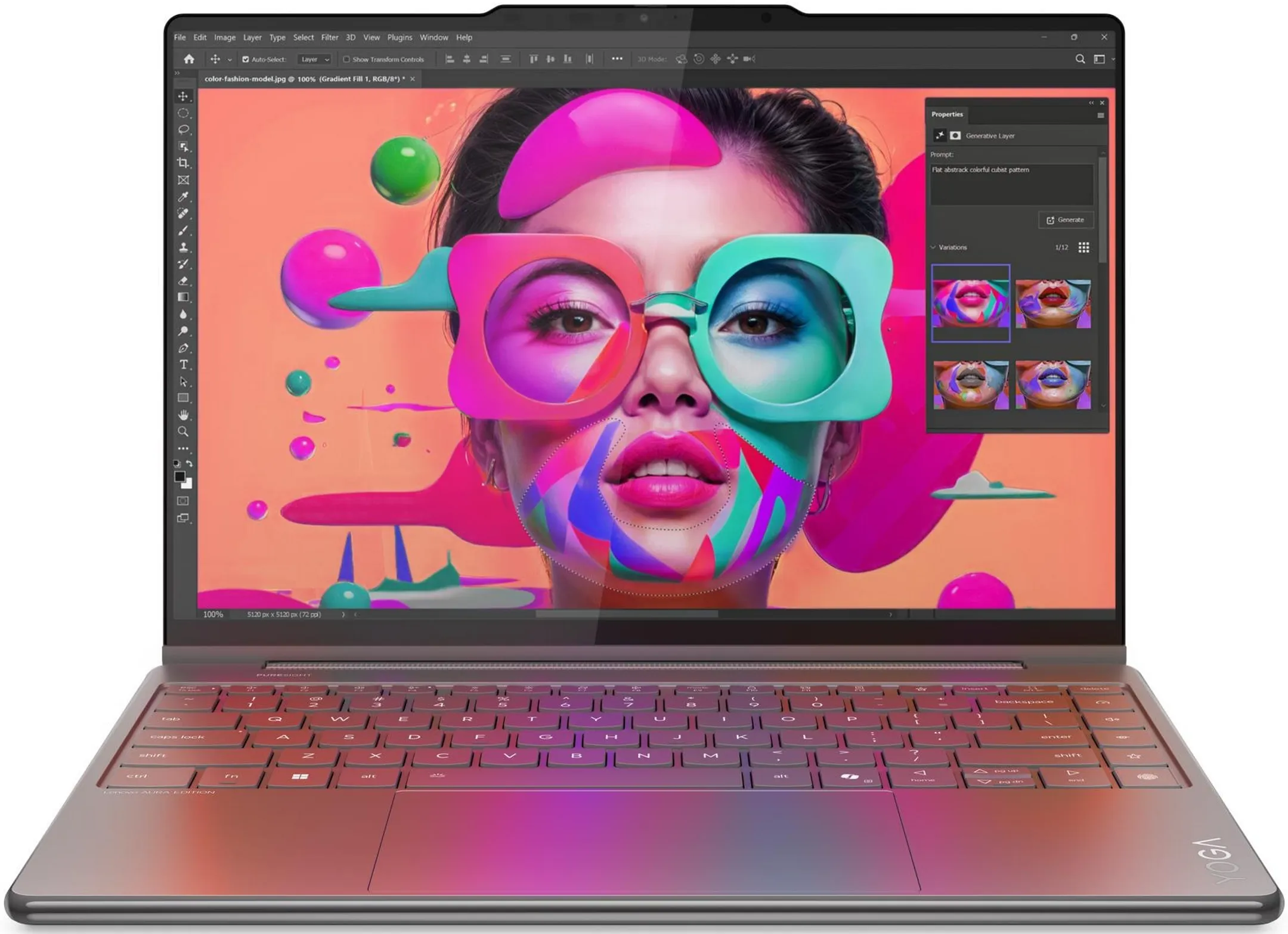Activate the Zoom tool in toolbar

[183, 432]
